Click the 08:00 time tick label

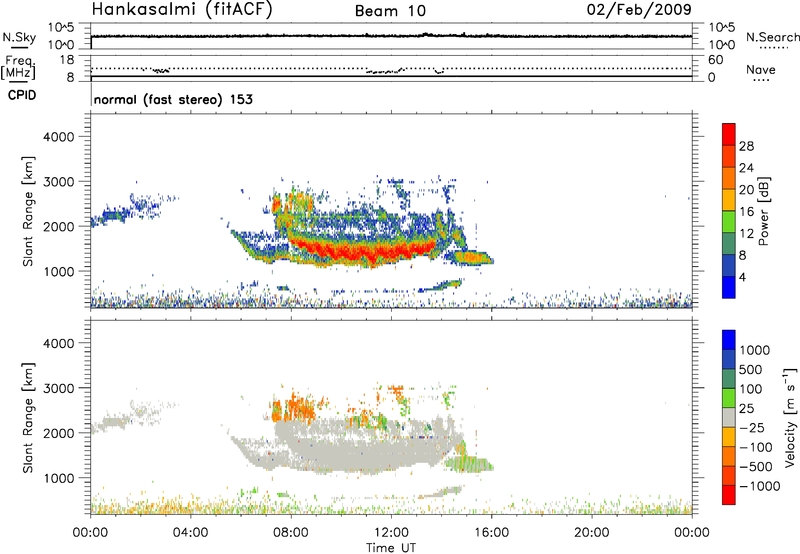pos(291,533)
